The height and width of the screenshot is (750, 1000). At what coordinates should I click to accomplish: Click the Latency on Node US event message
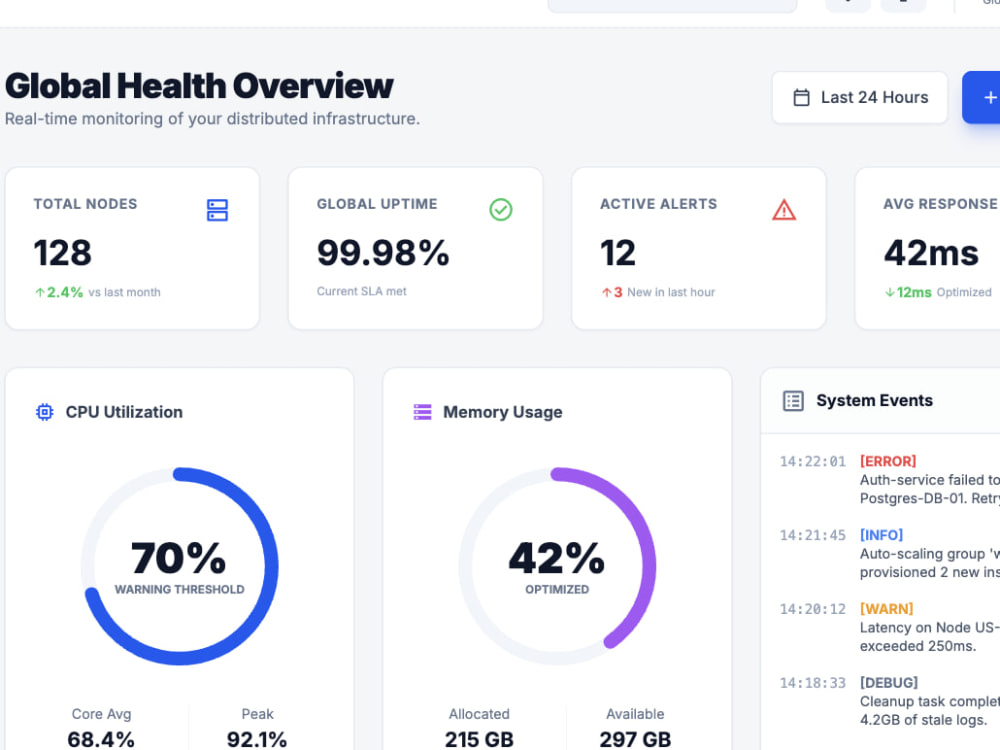pos(929,637)
